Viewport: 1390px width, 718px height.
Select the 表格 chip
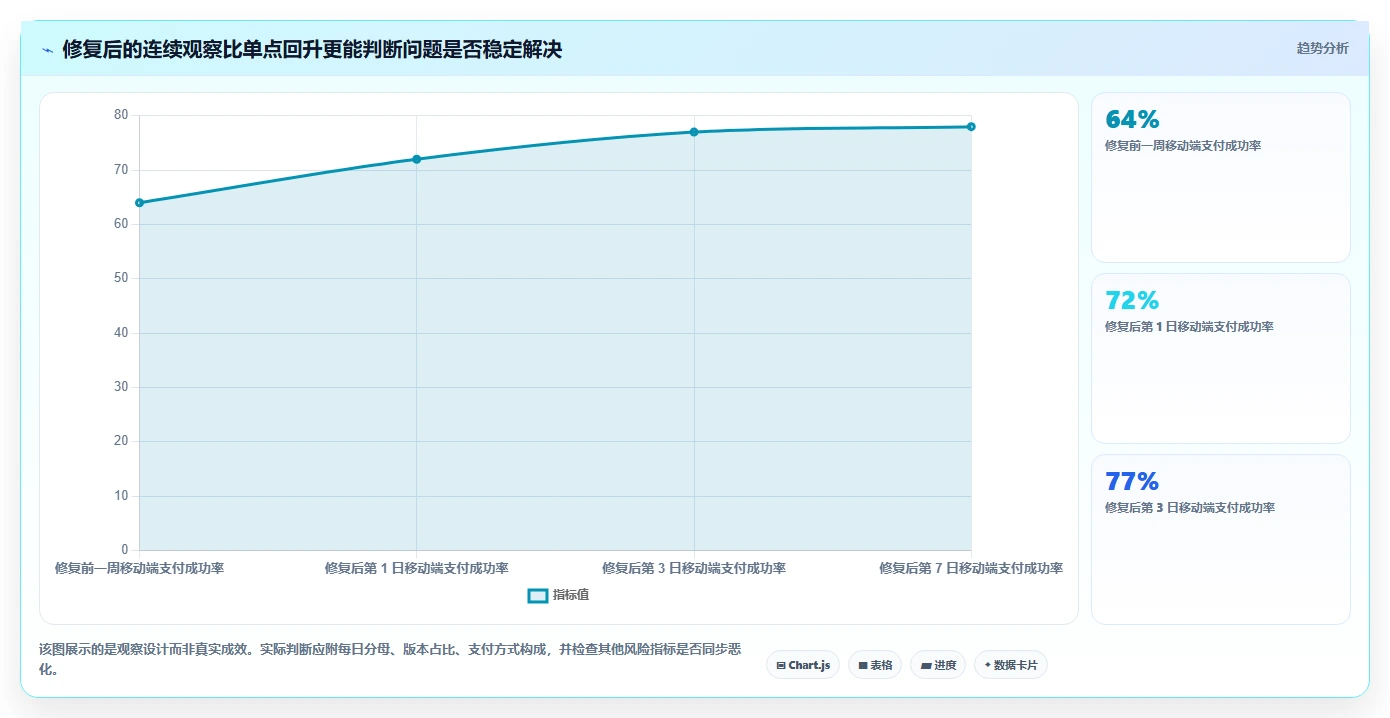[875, 665]
